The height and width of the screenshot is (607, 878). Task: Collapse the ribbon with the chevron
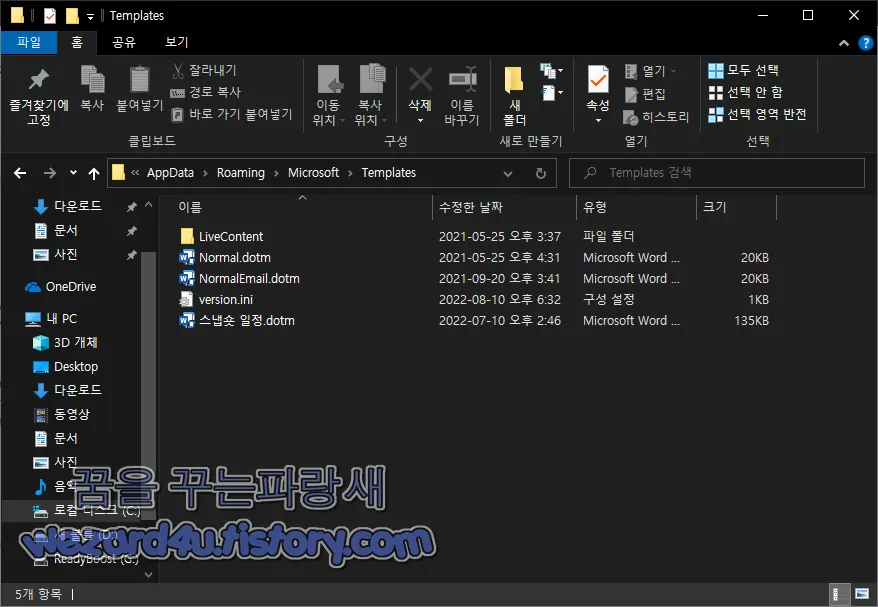click(x=843, y=43)
